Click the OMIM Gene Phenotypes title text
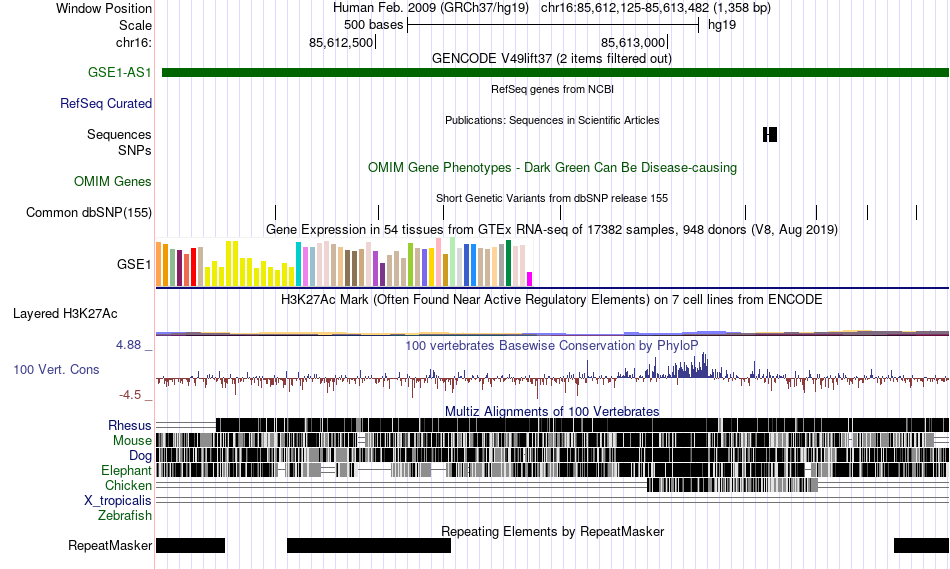Image resolution: width=950 pixels, height=569 pixels. coord(553,168)
